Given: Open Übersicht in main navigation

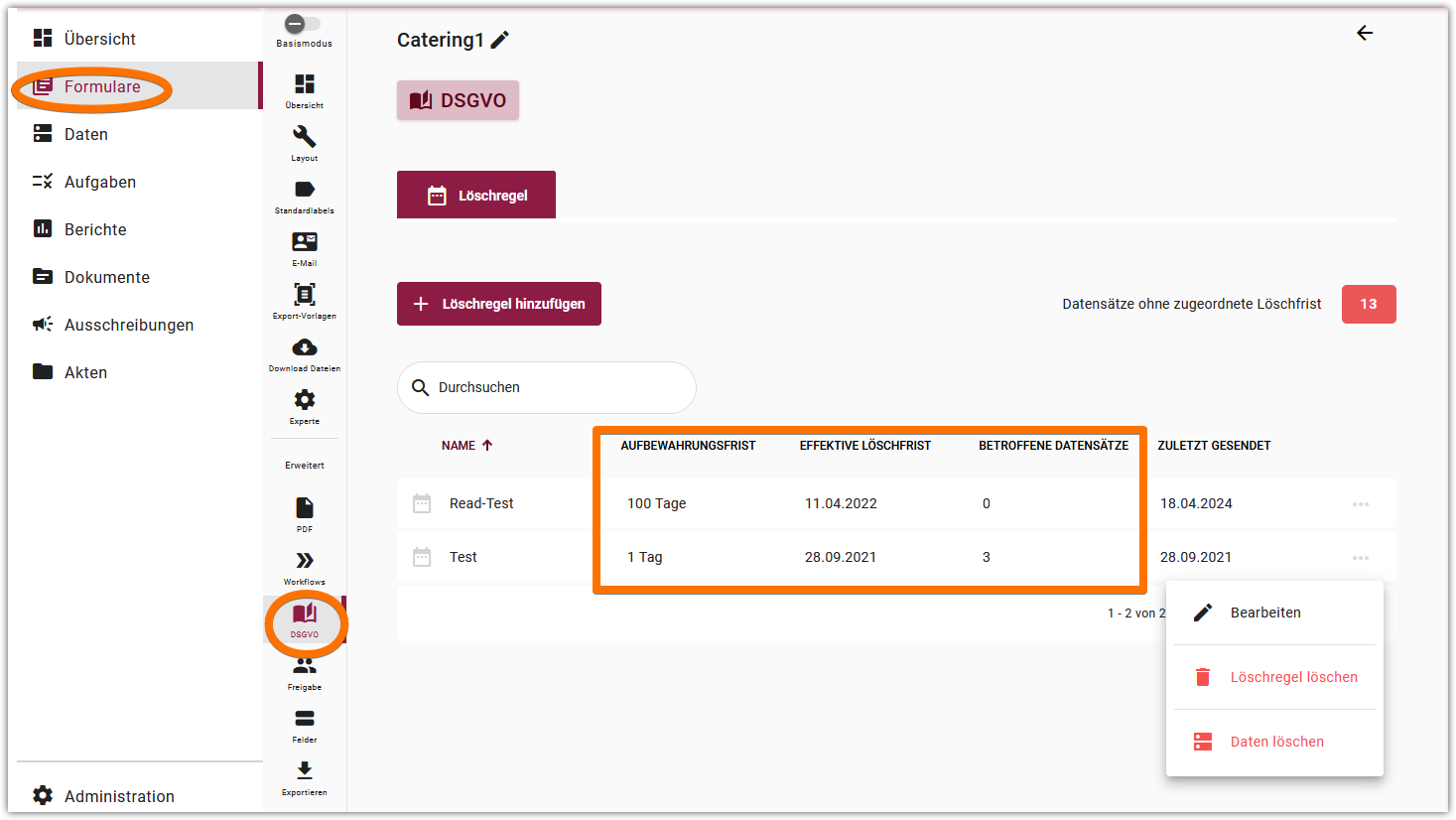Looking at the screenshot, I should pos(138,39).
